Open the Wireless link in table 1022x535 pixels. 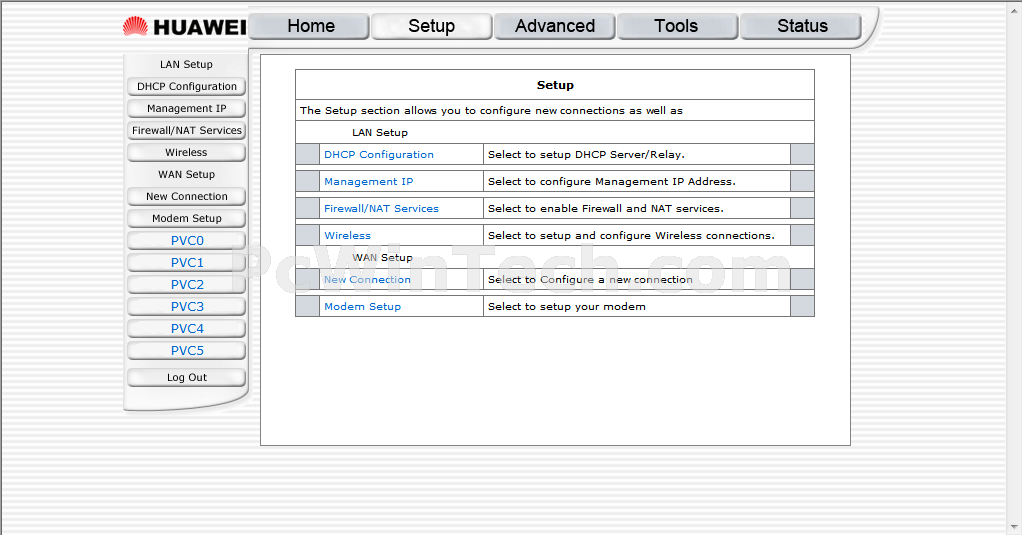tap(347, 236)
